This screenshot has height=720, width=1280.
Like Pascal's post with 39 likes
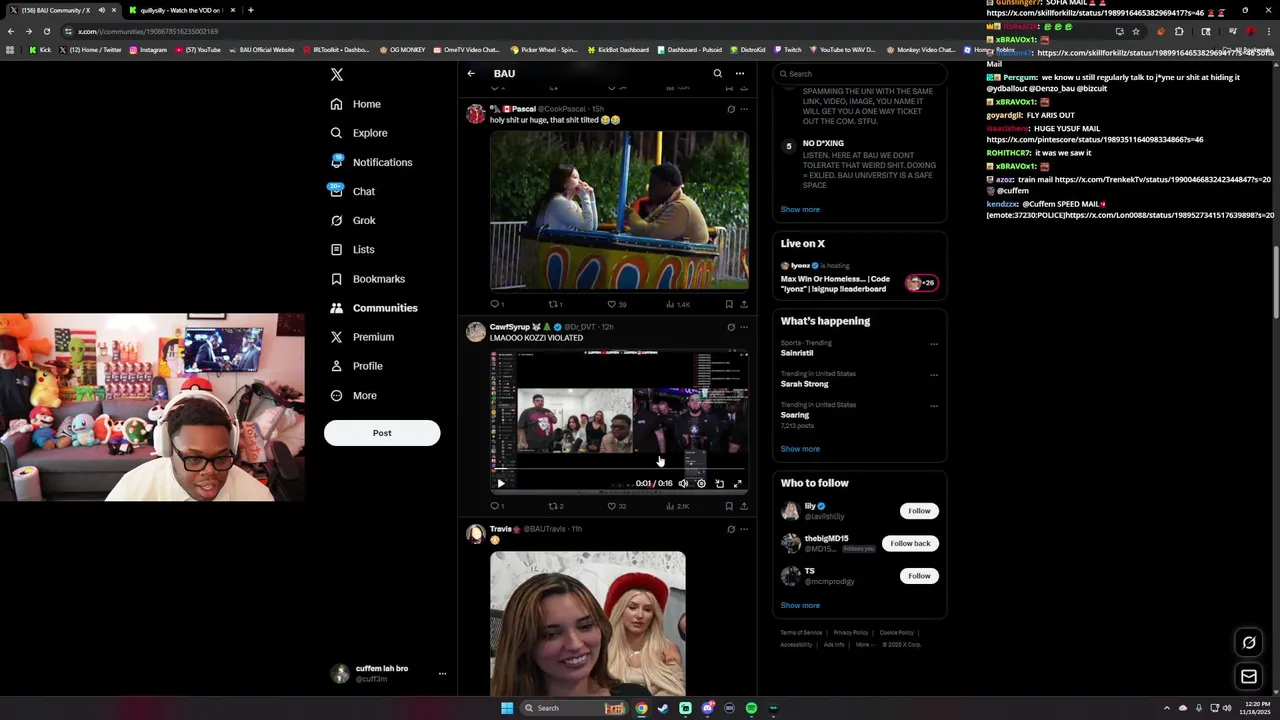[x=617, y=304]
